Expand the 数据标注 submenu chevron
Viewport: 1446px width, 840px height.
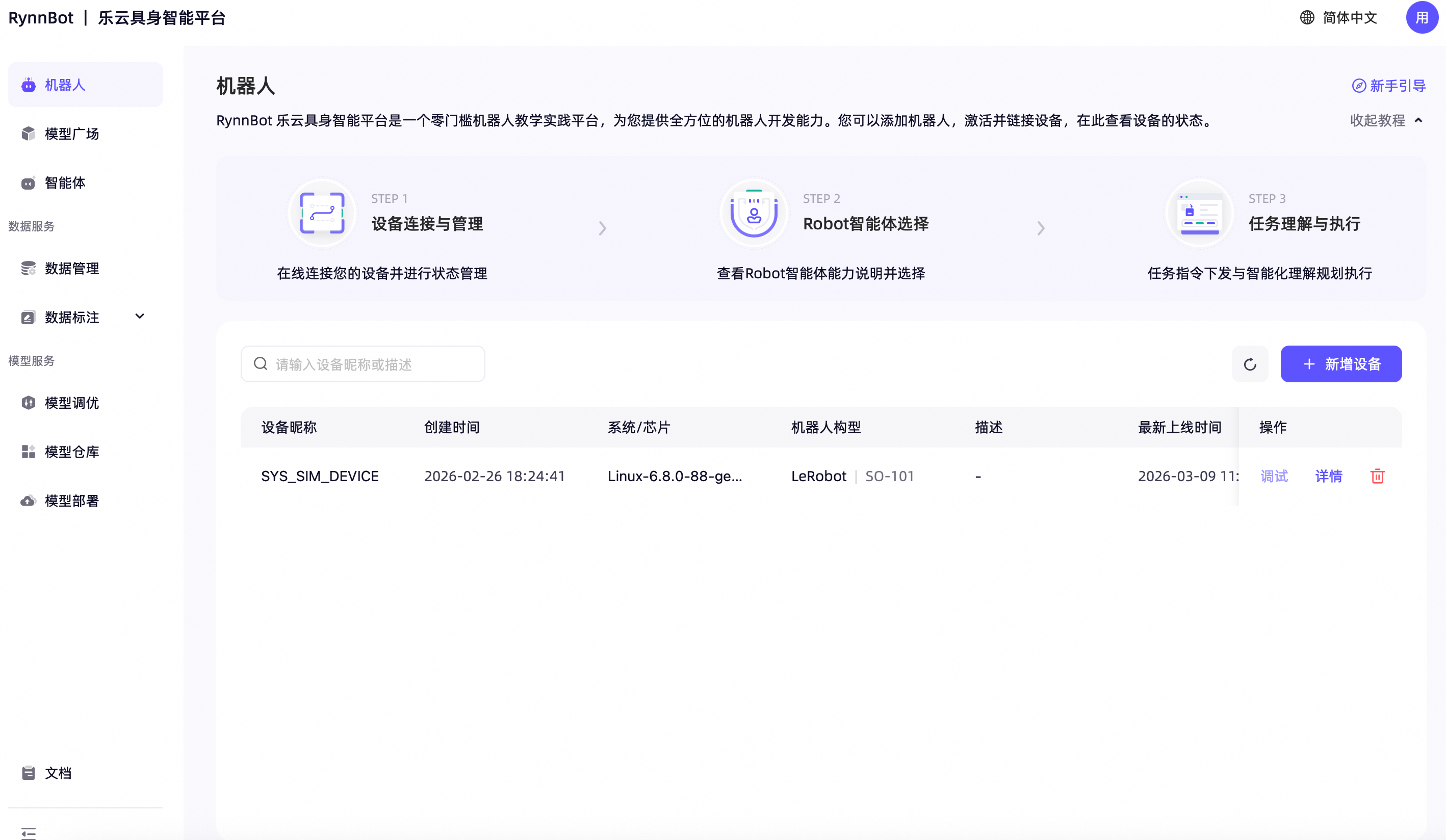pos(139,316)
